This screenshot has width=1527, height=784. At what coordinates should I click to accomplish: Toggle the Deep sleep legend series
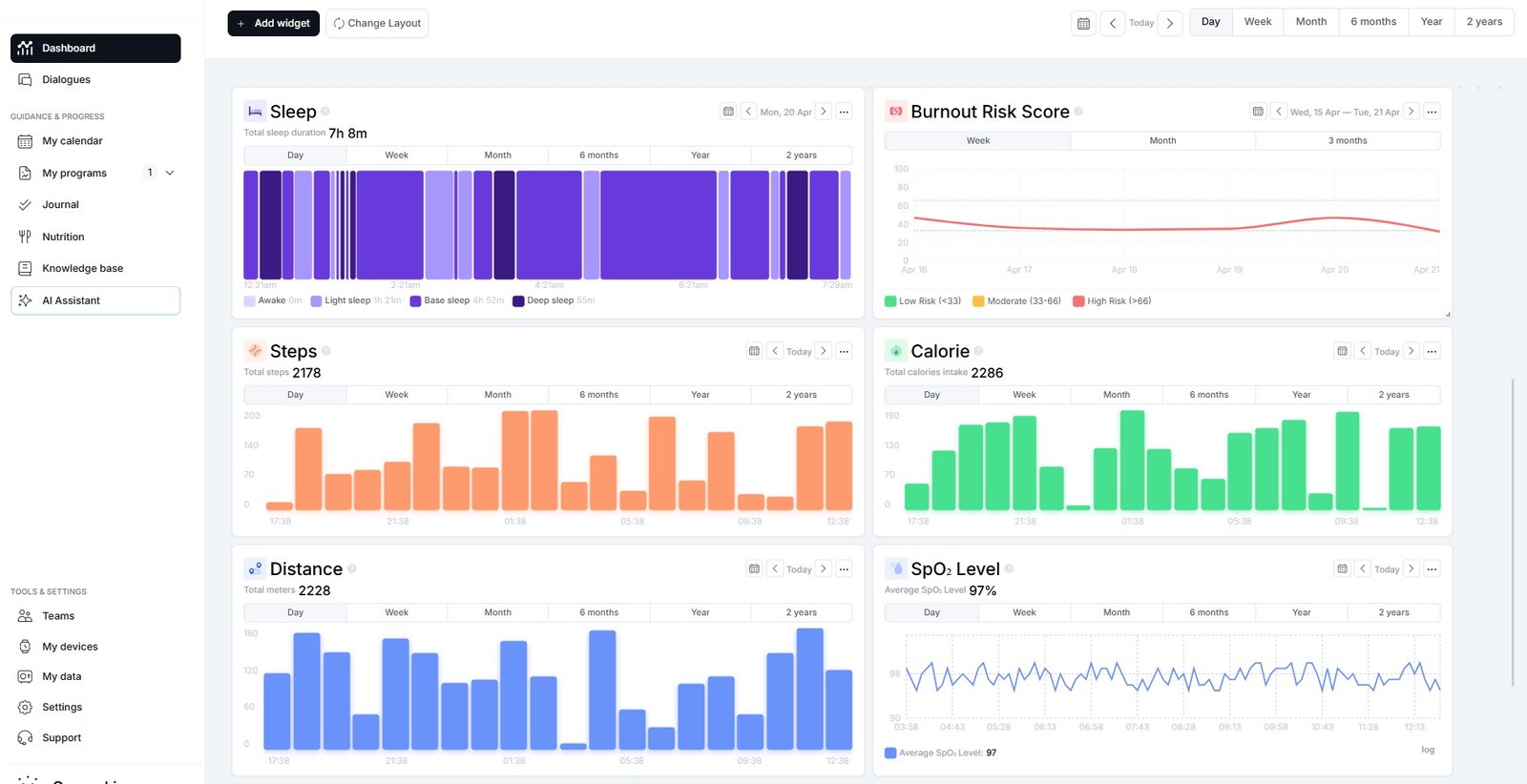tap(554, 300)
